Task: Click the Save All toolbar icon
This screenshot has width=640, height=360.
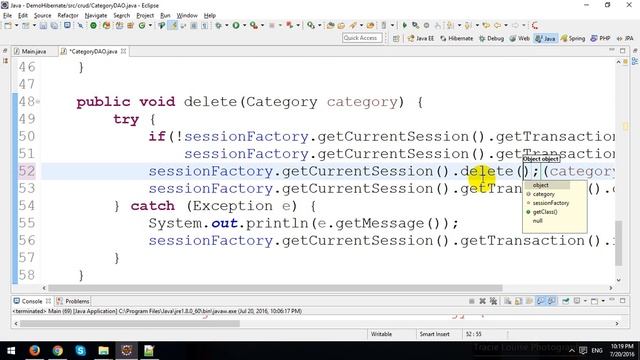Action: [54, 26]
